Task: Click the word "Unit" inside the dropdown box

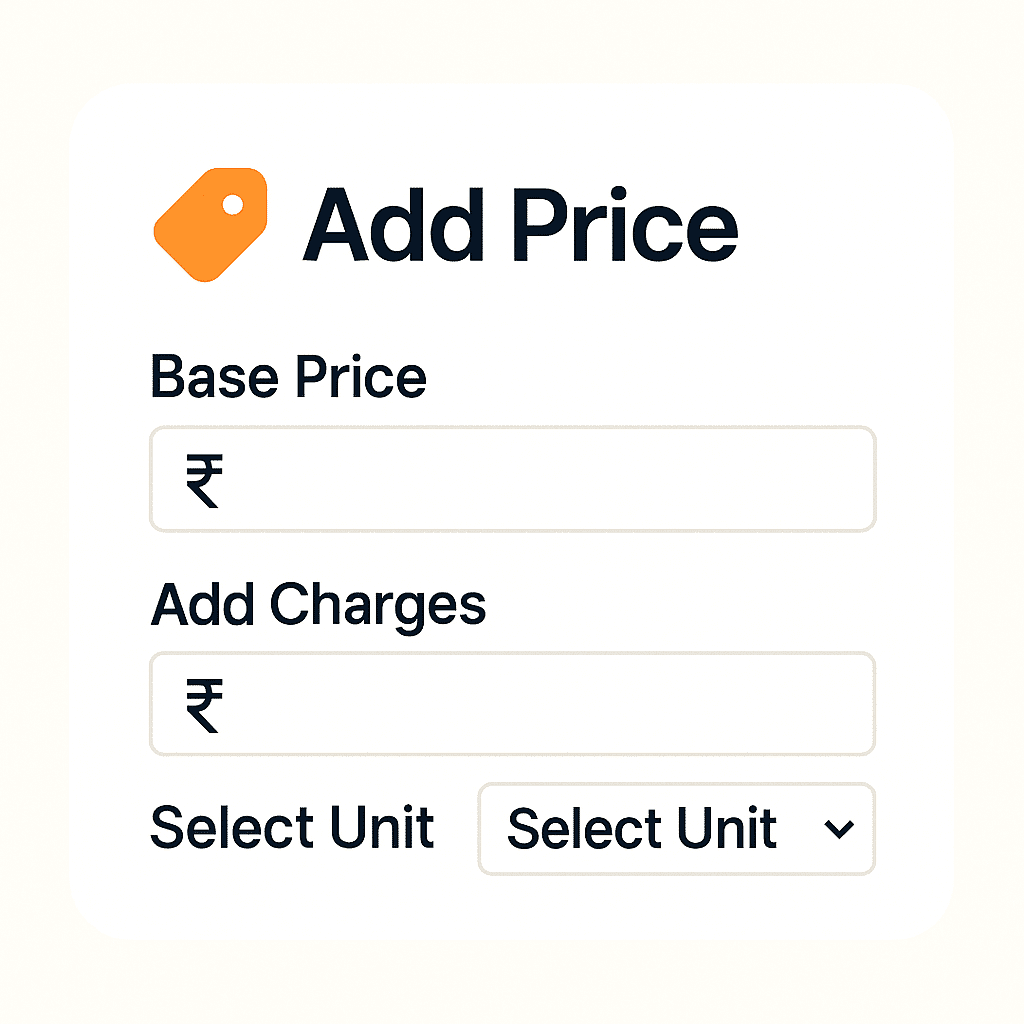Action: click(728, 829)
